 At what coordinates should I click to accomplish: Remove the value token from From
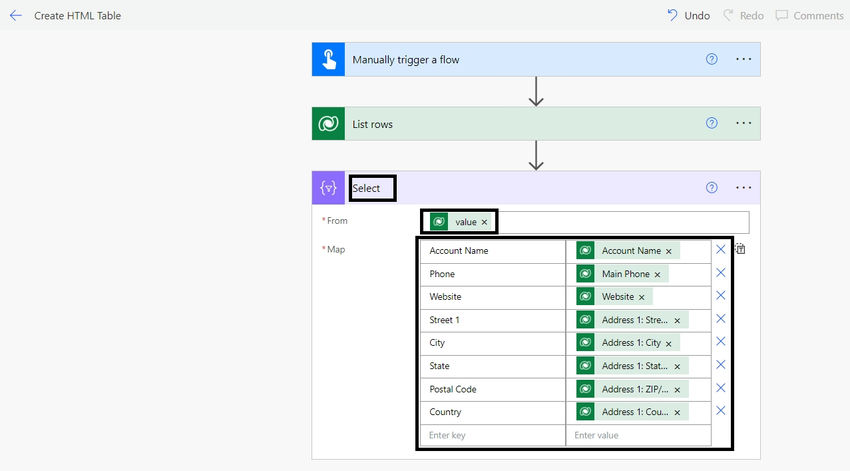tap(485, 222)
